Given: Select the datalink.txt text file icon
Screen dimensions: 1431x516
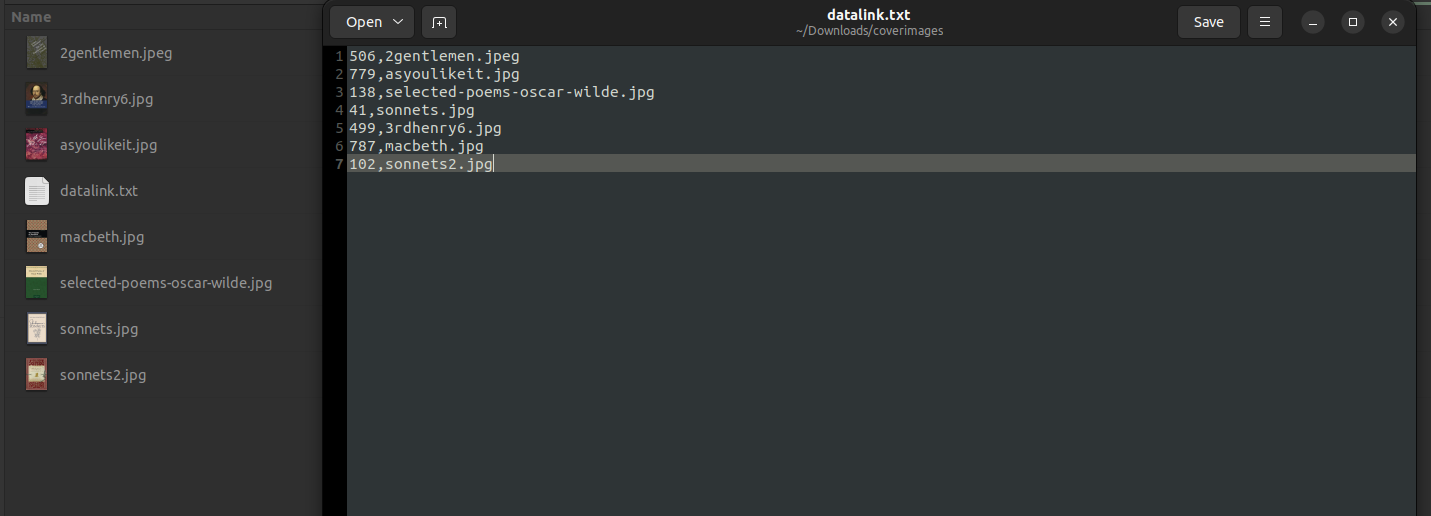Looking at the screenshot, I should tap(37, 191).
